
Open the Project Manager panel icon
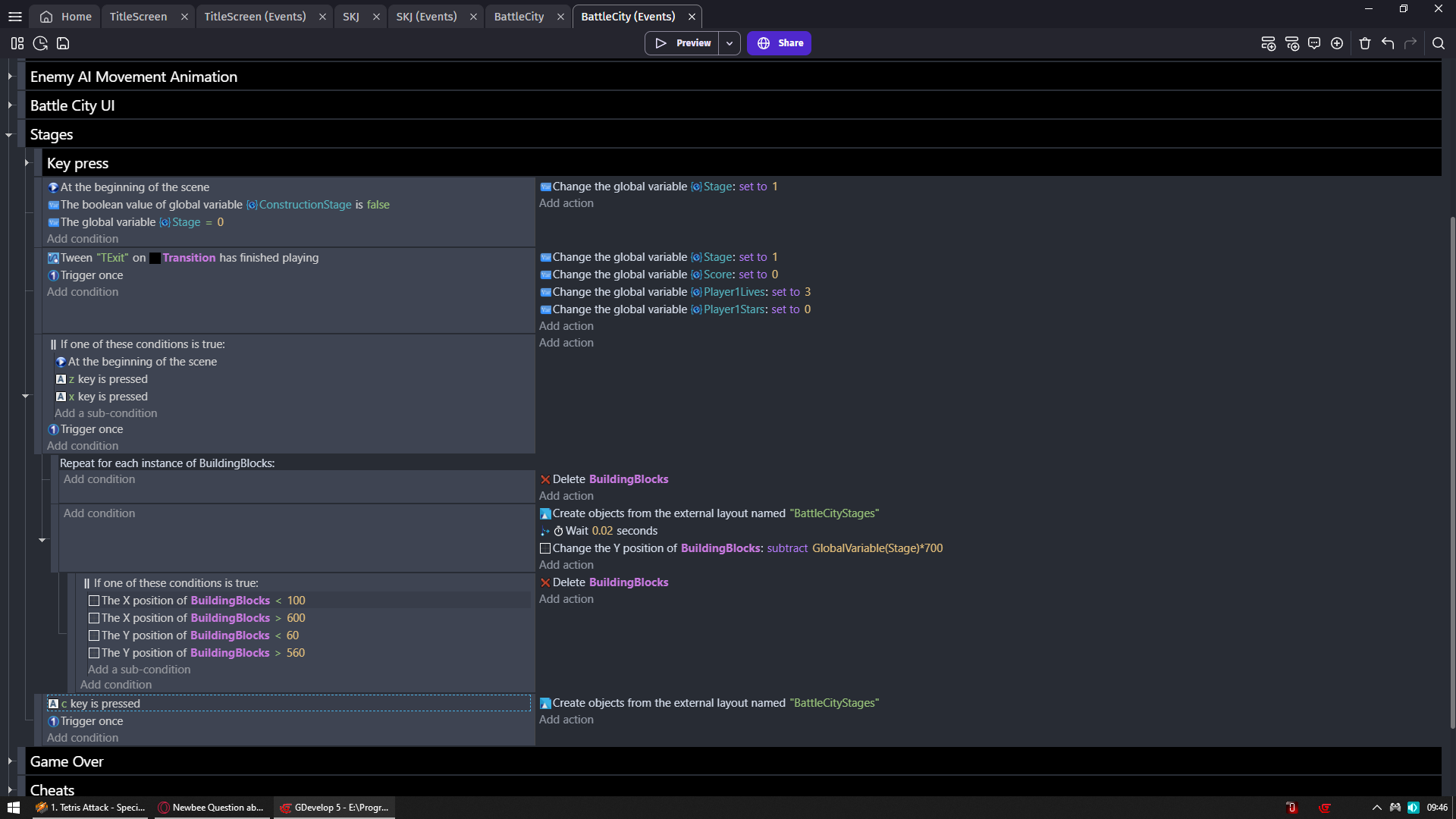pos(17,43)
